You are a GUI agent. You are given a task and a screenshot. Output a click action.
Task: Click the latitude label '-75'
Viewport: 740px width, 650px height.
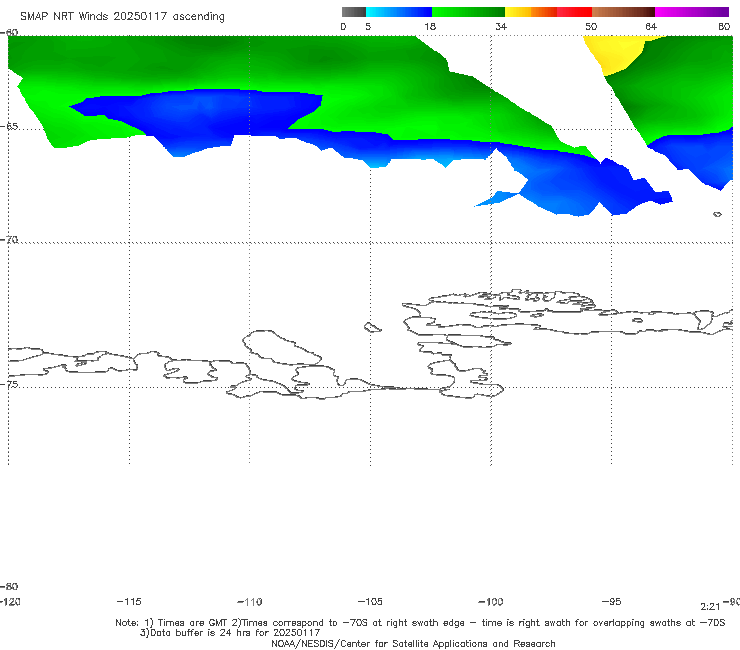coord(9,384)
